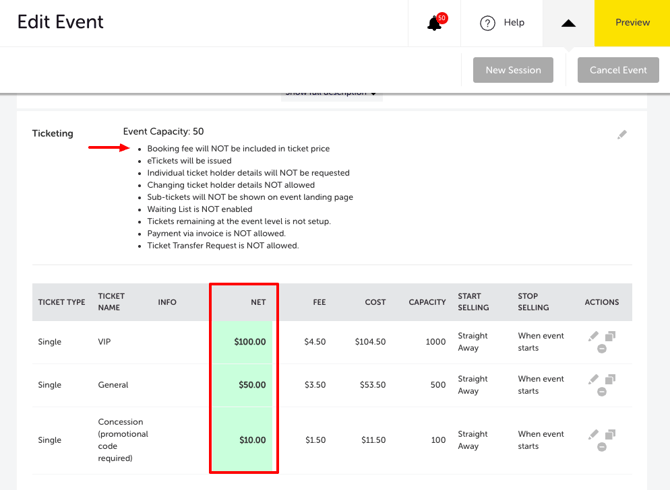Image resolution: width=670 pixels, height=490 pixels.
Task: Click the TICKET TYPE column header
Action: (62, 302)
